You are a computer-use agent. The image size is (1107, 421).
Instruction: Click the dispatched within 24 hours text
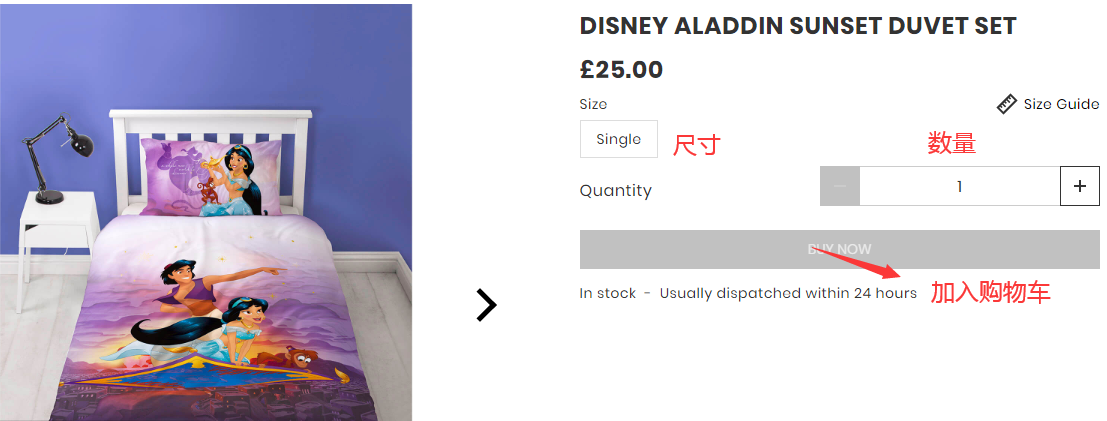point(788,293)
